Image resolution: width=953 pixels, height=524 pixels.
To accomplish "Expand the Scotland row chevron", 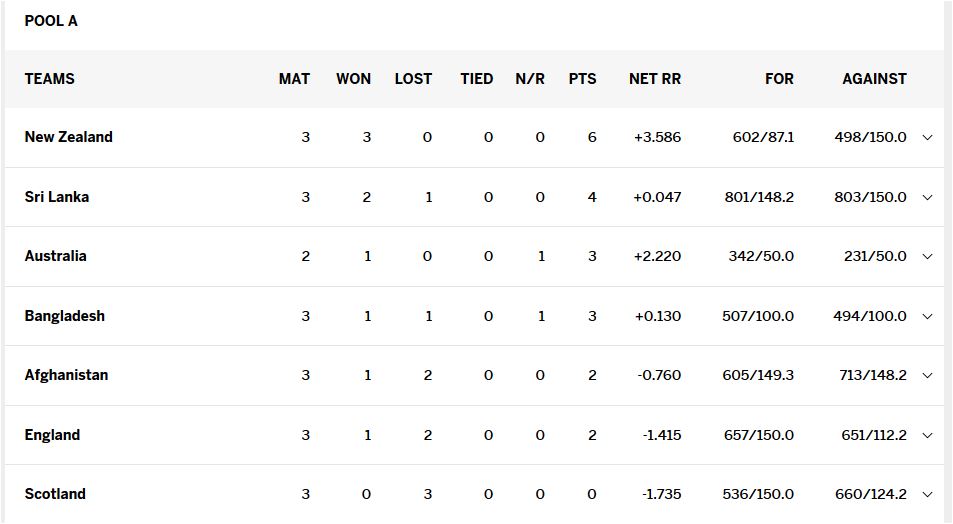I will point(927,495).
